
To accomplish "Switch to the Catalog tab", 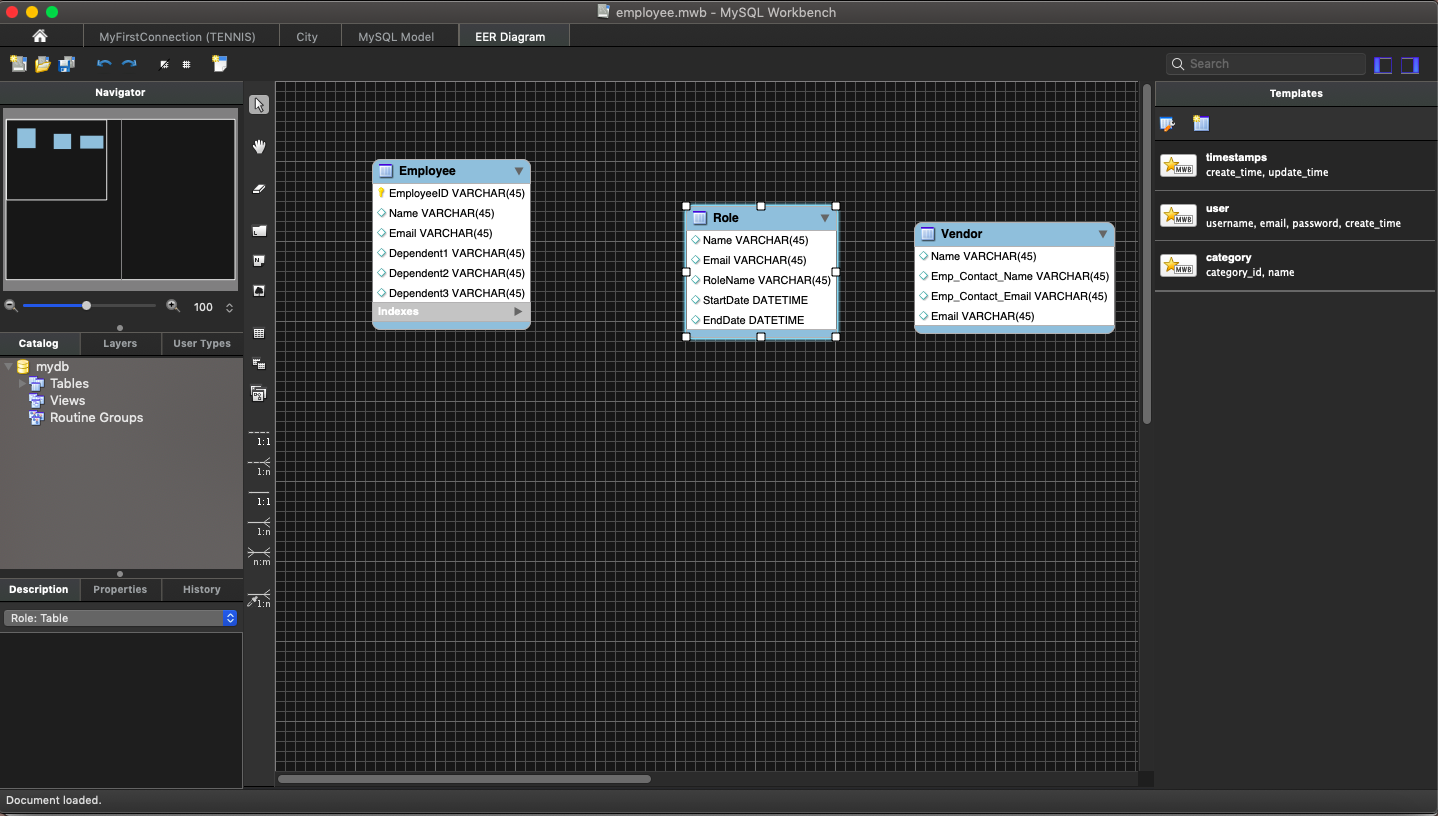I will pyautogui.click(x=39, y=343).
